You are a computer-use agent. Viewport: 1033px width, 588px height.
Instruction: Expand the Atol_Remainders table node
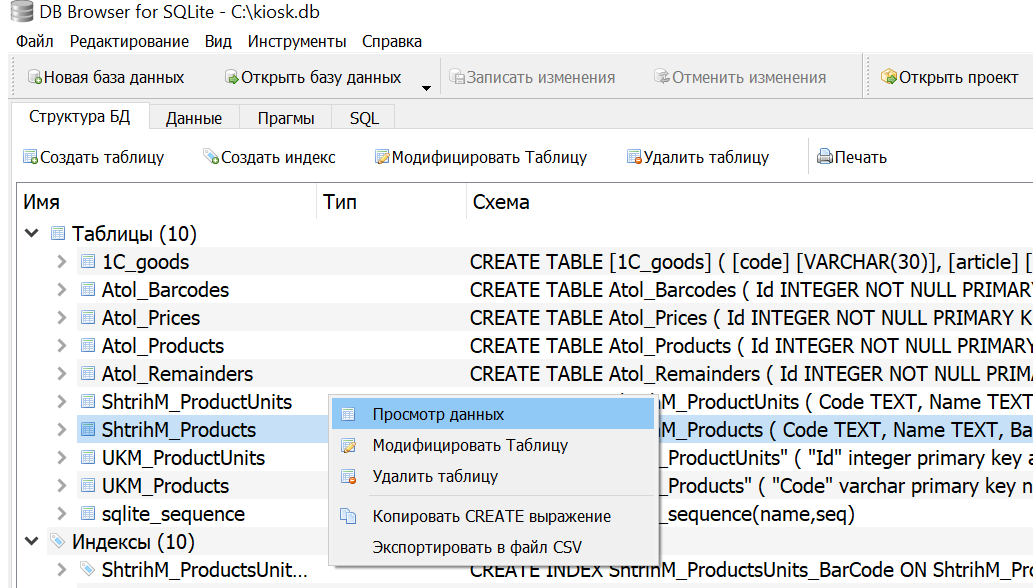tap(62, 373)
